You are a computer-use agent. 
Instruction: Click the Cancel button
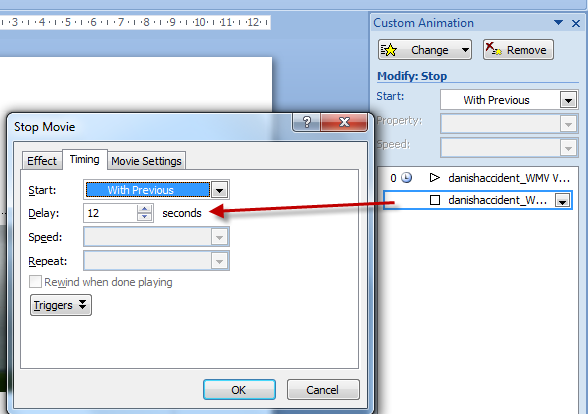[323, 390]
